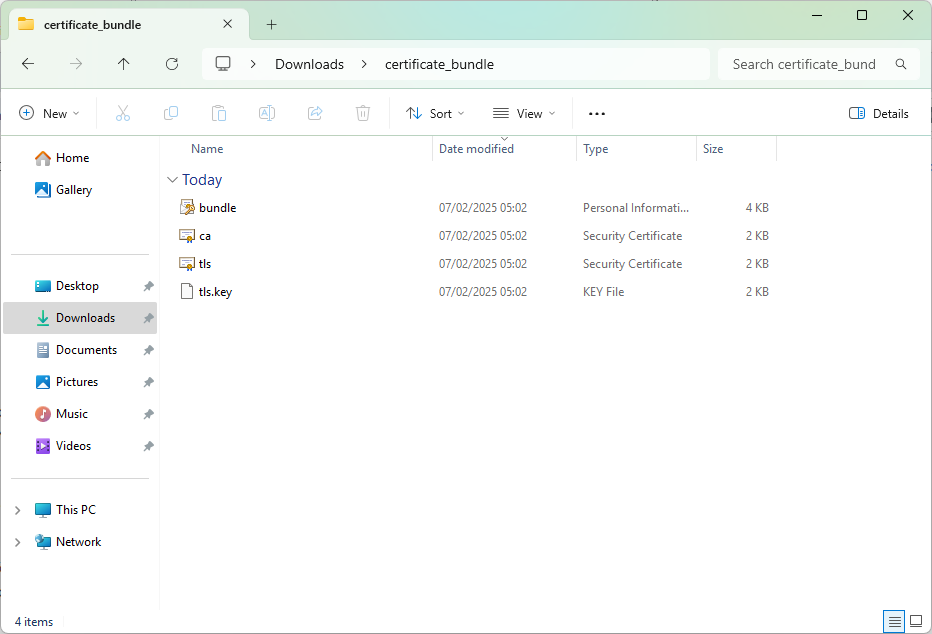932x634 pixels.
Task: Switch to large thumbnails view in status bar
Action: coord(916,621)
